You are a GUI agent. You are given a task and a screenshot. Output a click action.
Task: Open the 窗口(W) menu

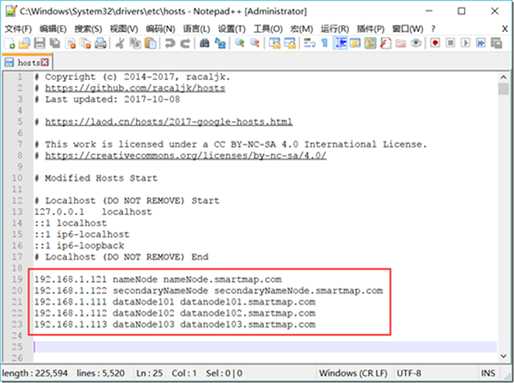407,29
